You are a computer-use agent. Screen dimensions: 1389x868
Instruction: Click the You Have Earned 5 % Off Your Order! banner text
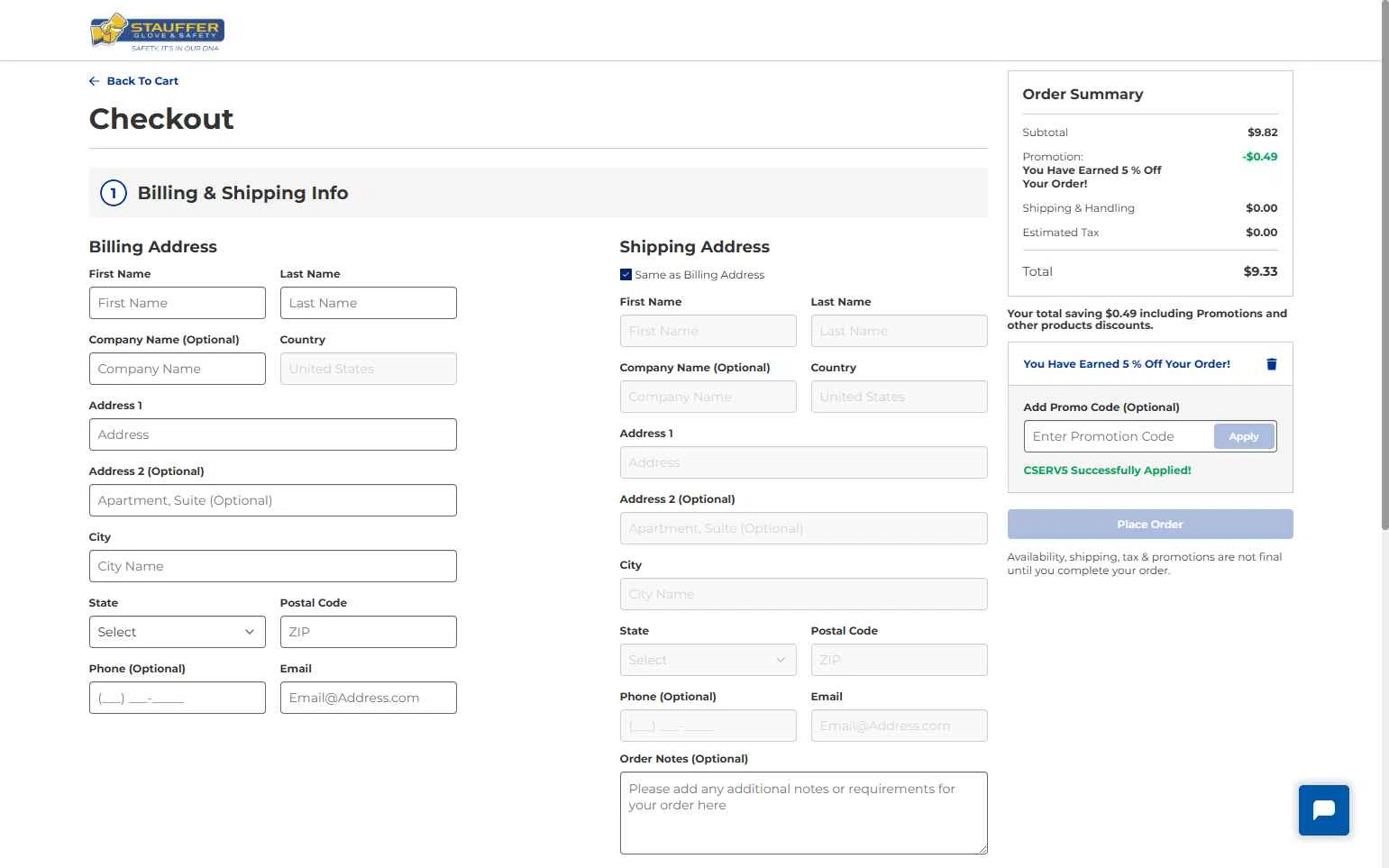pos(1127,364)
